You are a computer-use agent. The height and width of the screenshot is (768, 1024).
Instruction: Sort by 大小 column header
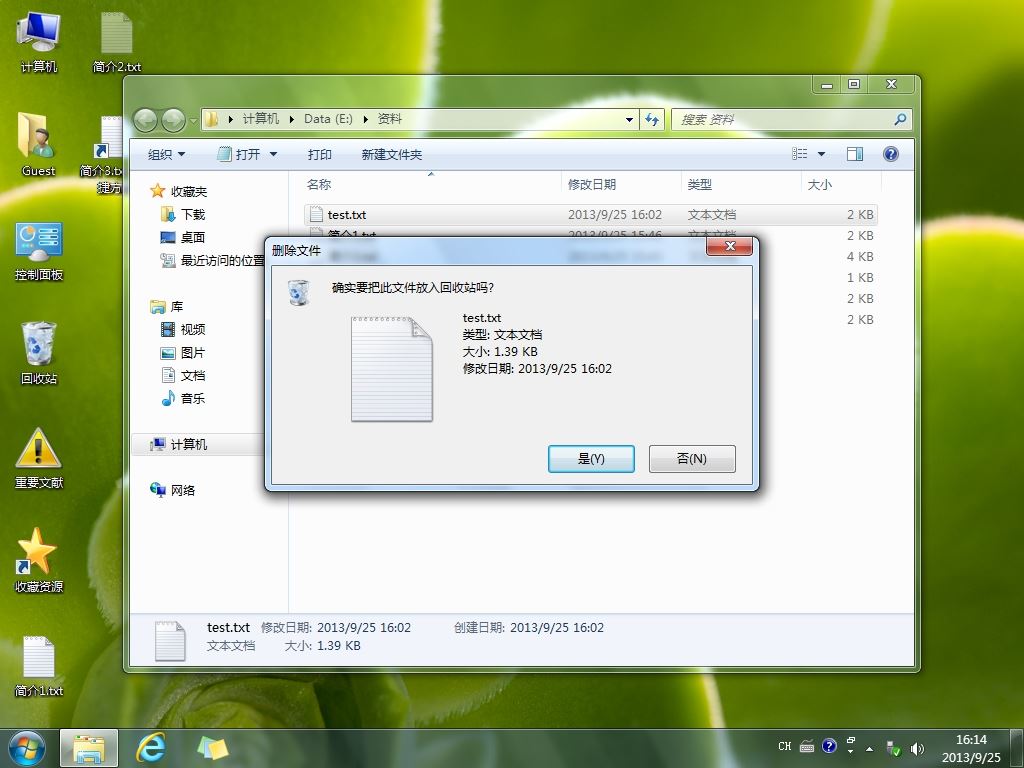pos(820,185)
